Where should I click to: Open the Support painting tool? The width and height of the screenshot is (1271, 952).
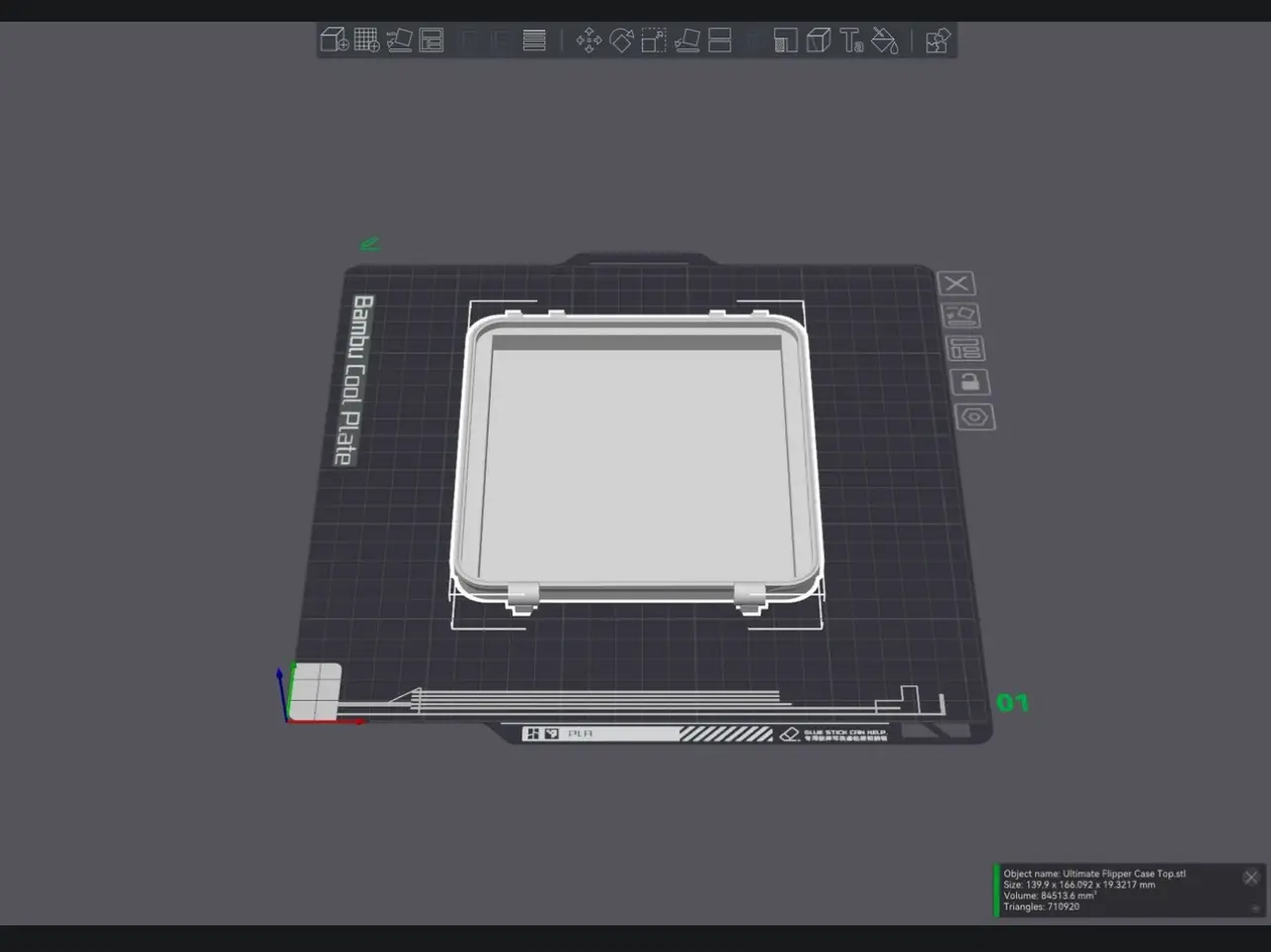point(785,40)
